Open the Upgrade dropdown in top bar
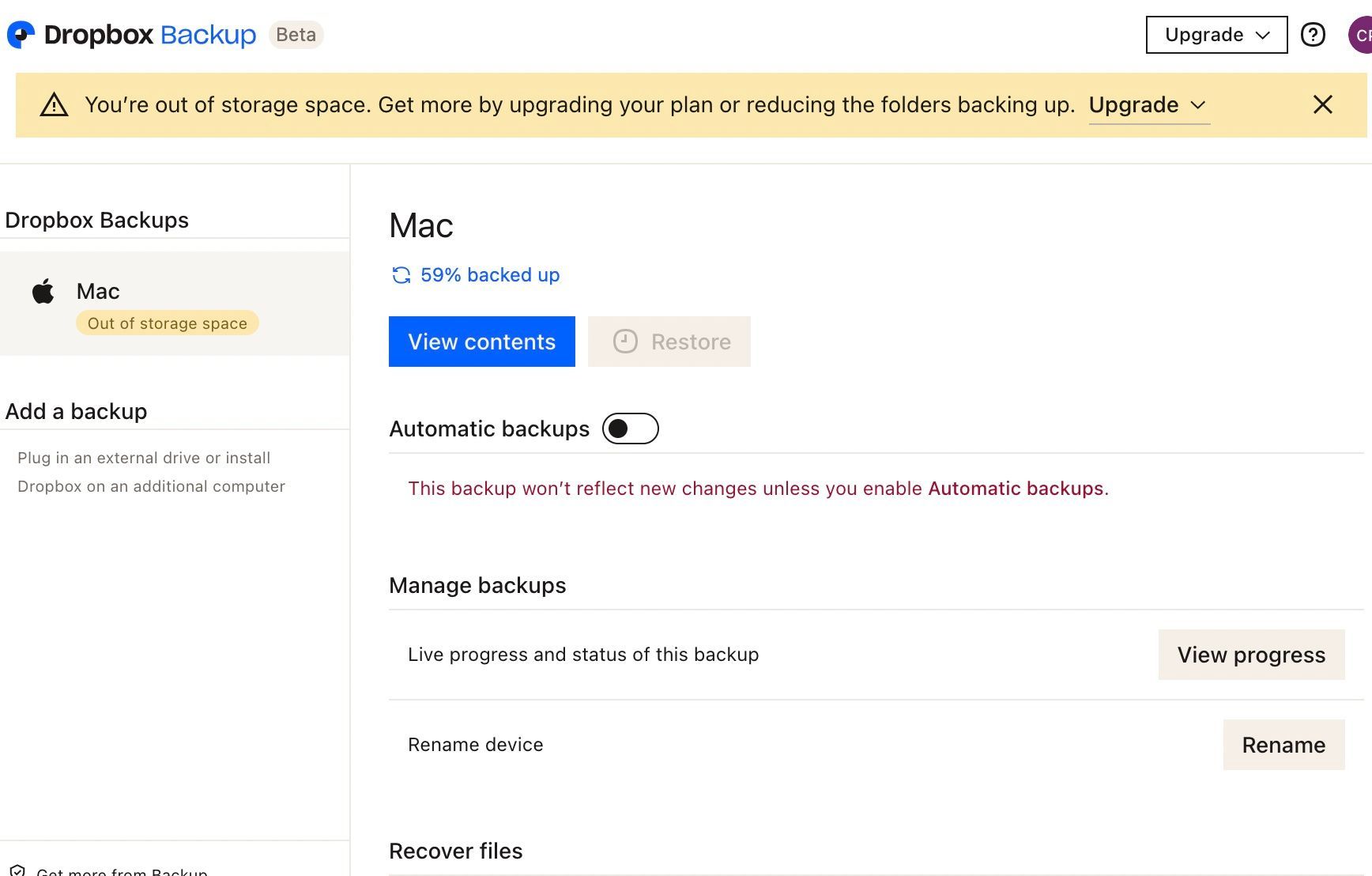The width and height of the screenshot is (1372, 876). point(1216,35)
